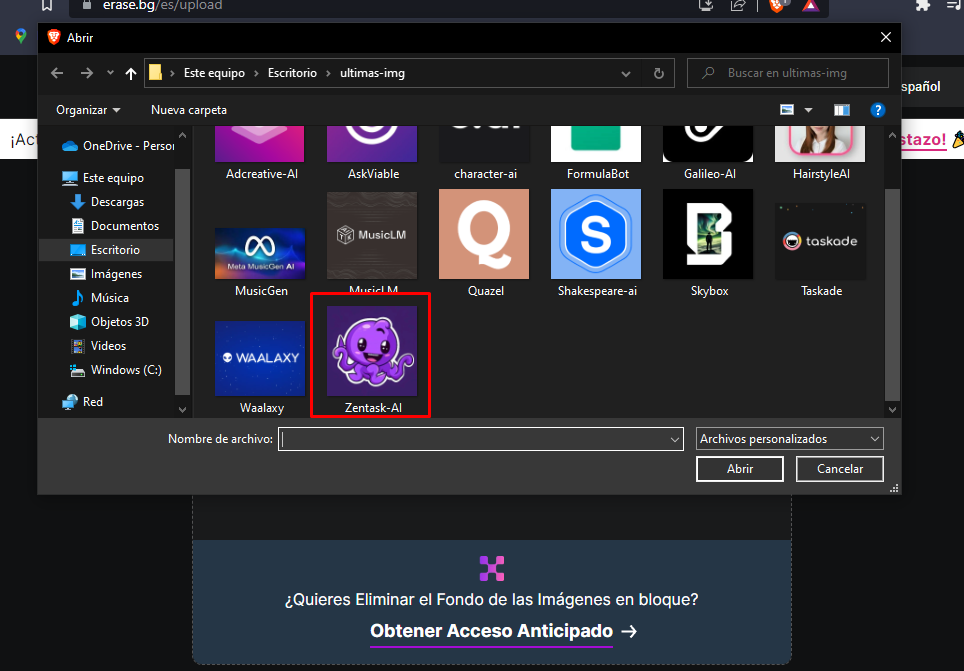Screen dimensions: 964x671
Task: Change view with the view mode icon
Action: point(787,109)
